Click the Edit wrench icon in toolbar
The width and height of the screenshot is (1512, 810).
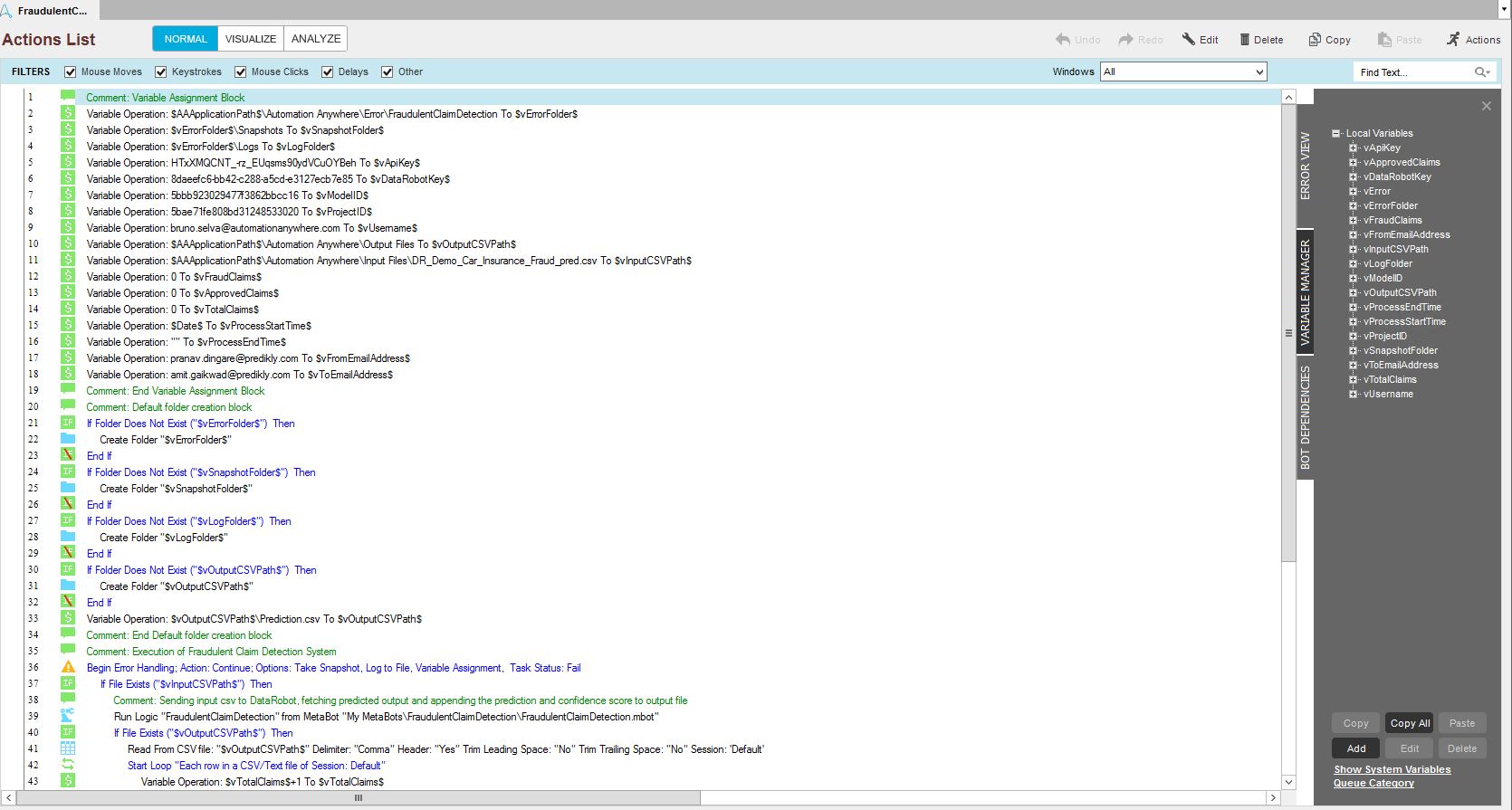point(1189,40)
